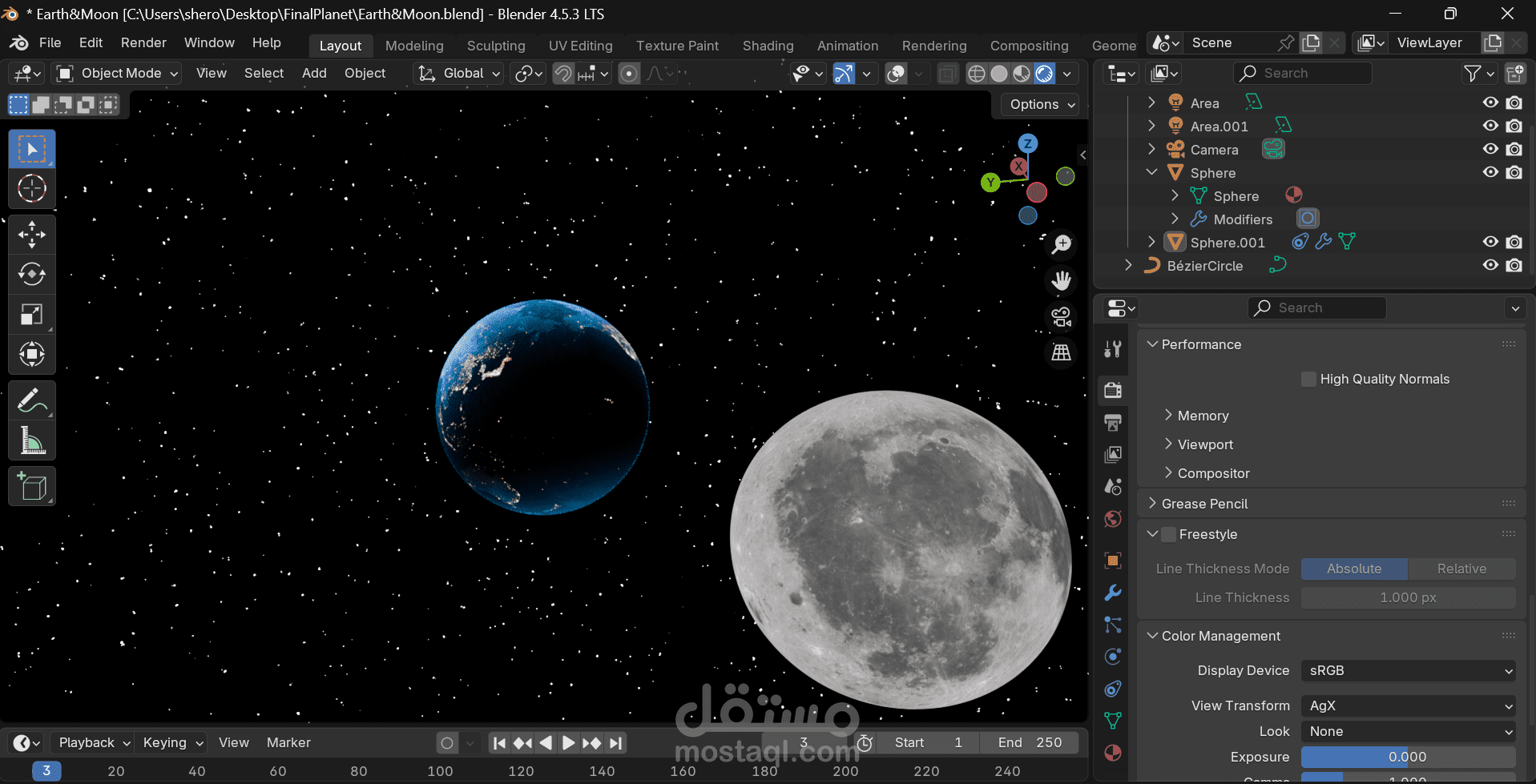Toggle Camera viewport visibility eye
This screenshot has height=784, width=1536.
tap(1490, 149)
